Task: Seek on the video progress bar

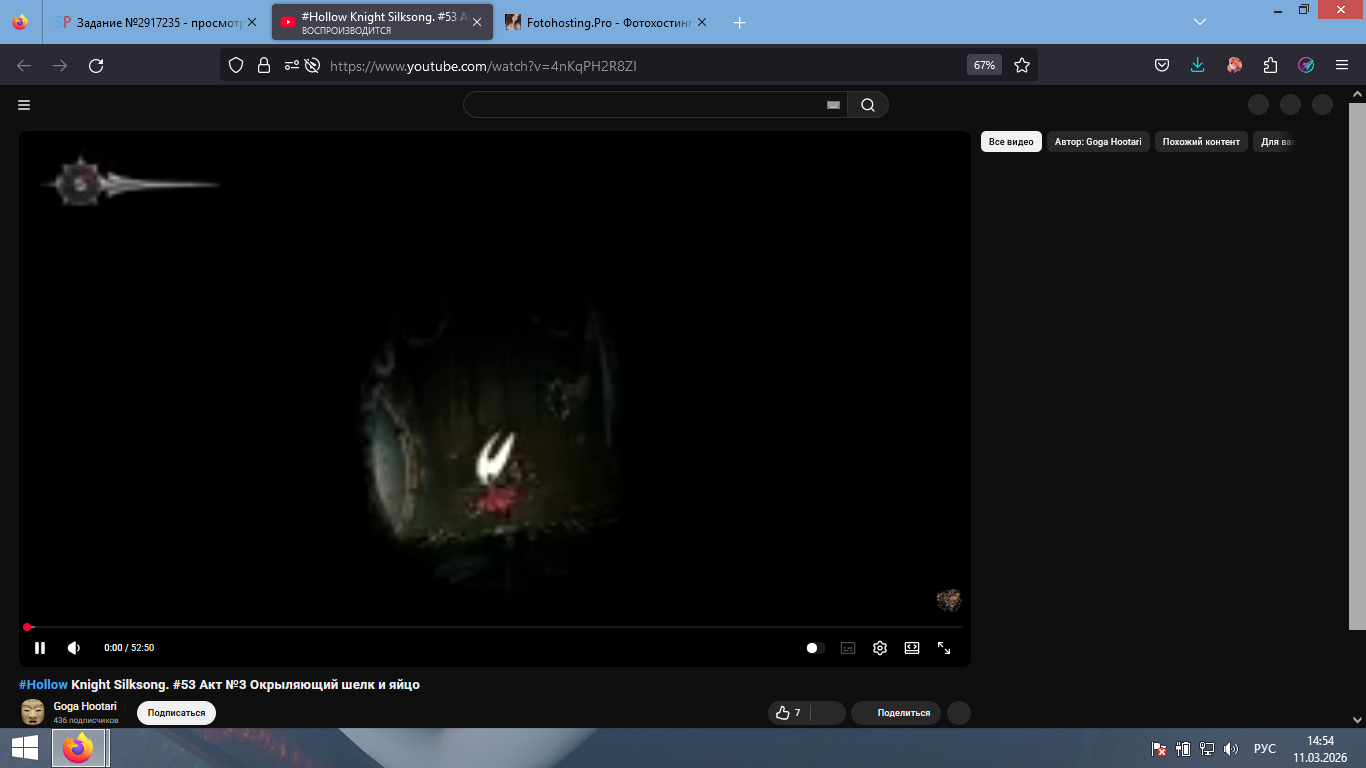Action: click(x=494, y=627)
